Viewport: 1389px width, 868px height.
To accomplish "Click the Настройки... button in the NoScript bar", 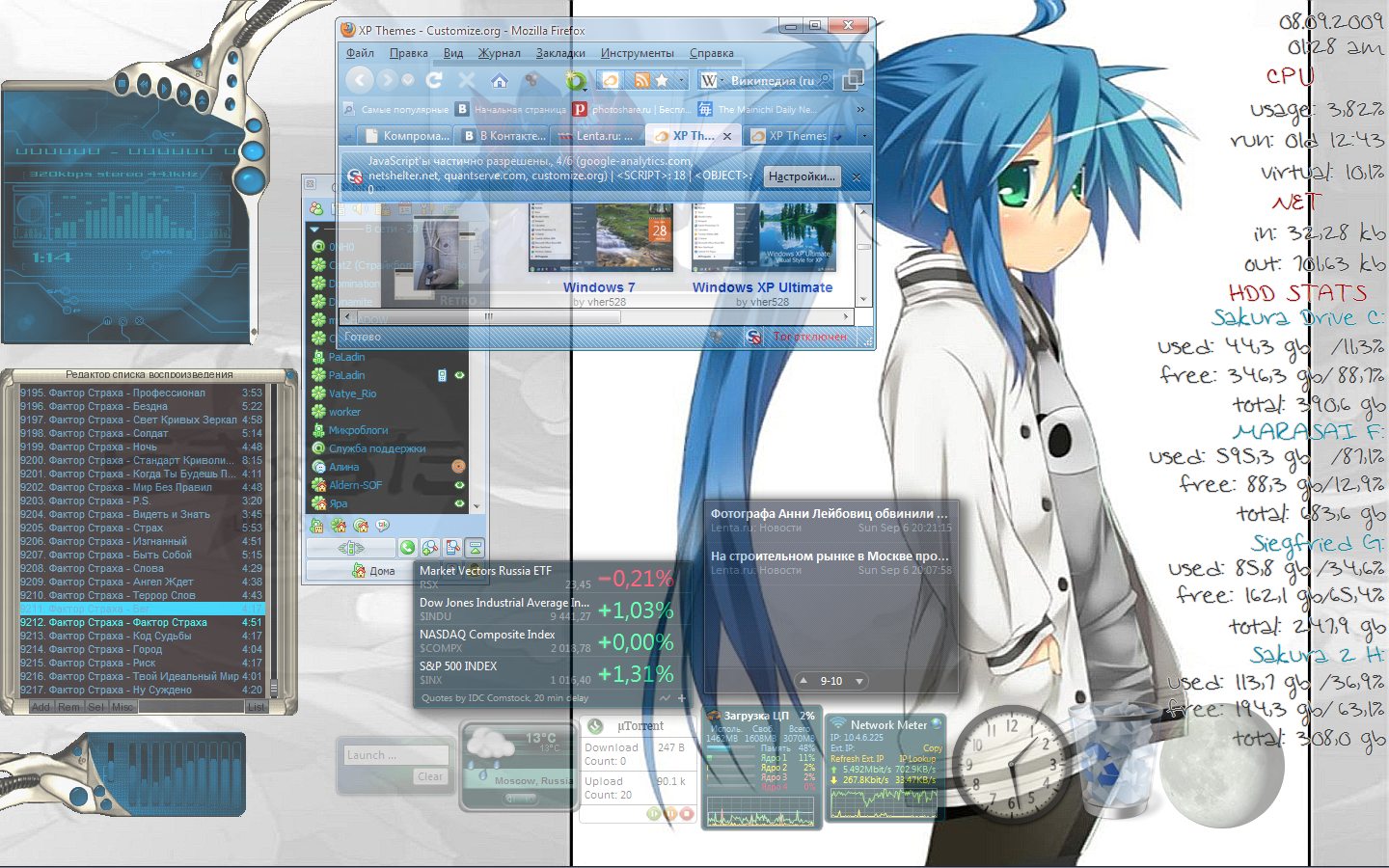I will [802, 176].
